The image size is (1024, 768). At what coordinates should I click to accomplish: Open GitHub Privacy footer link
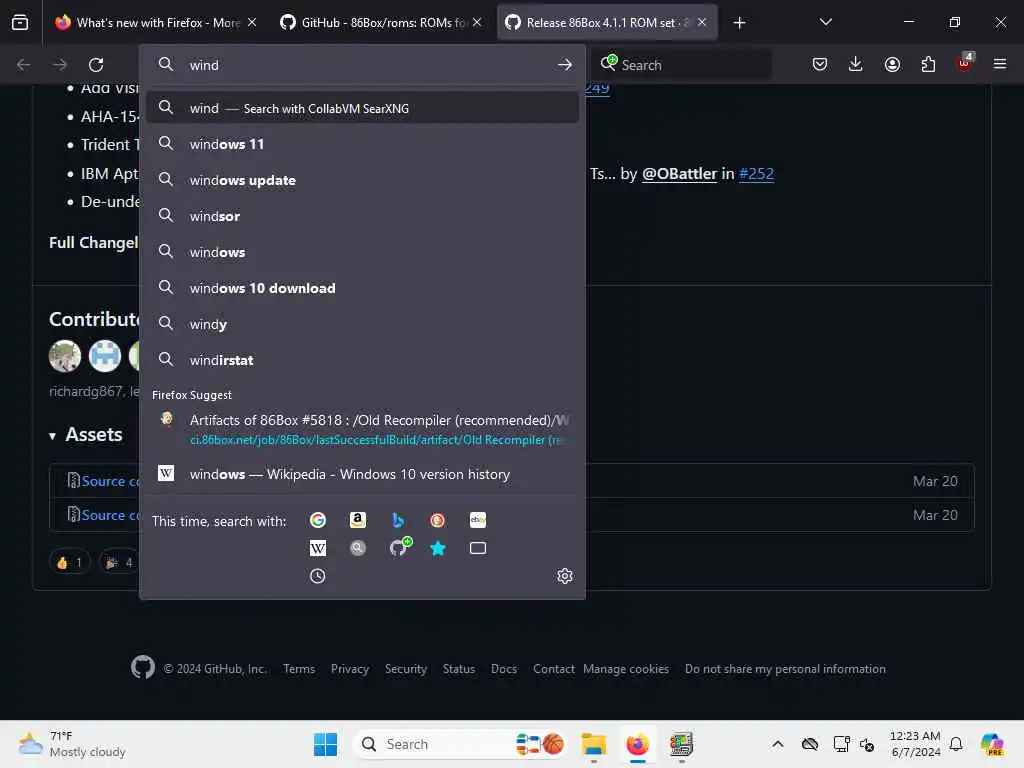coord(349,669)
